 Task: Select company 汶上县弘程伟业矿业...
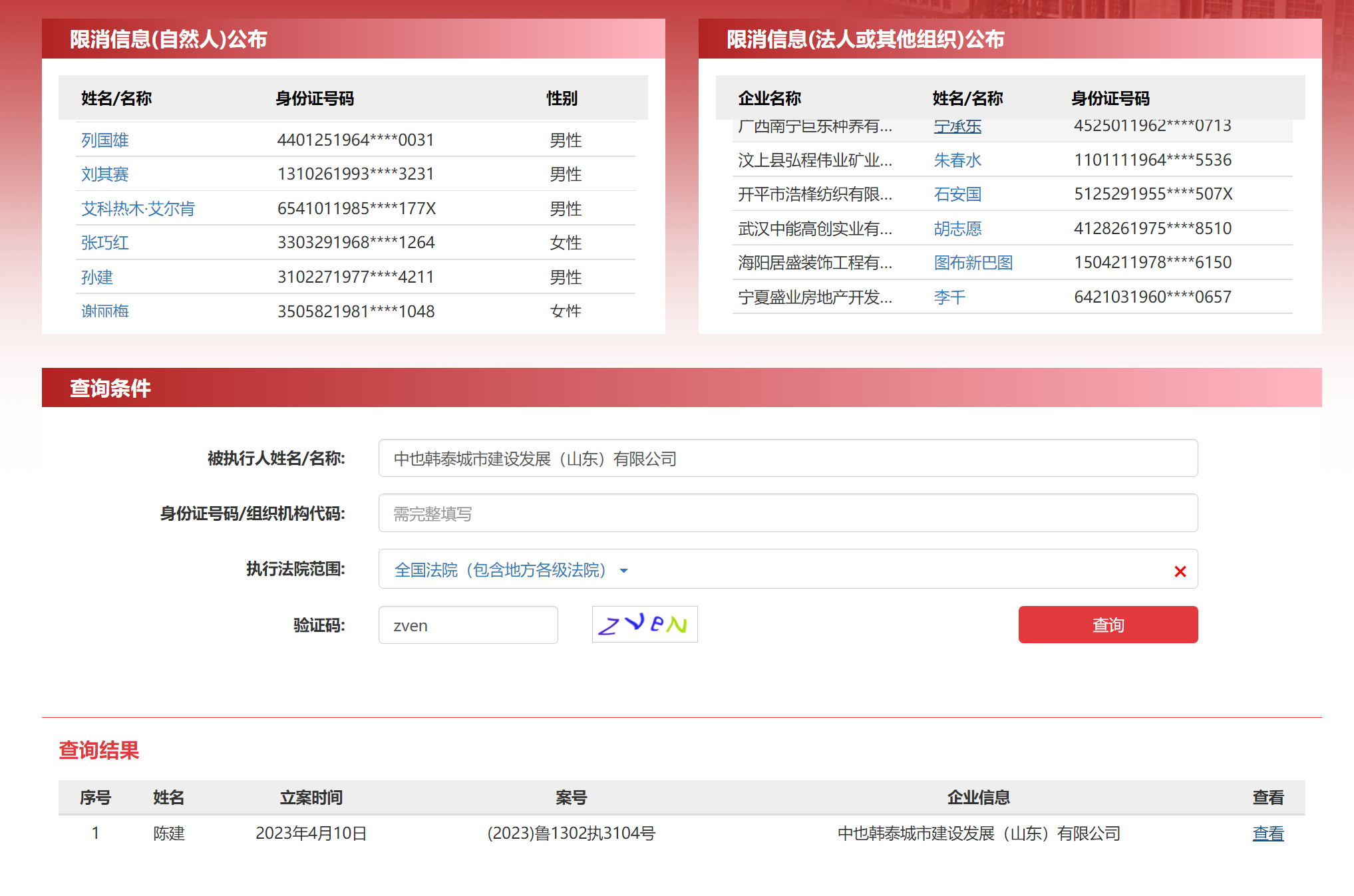(x=815, y=160)
